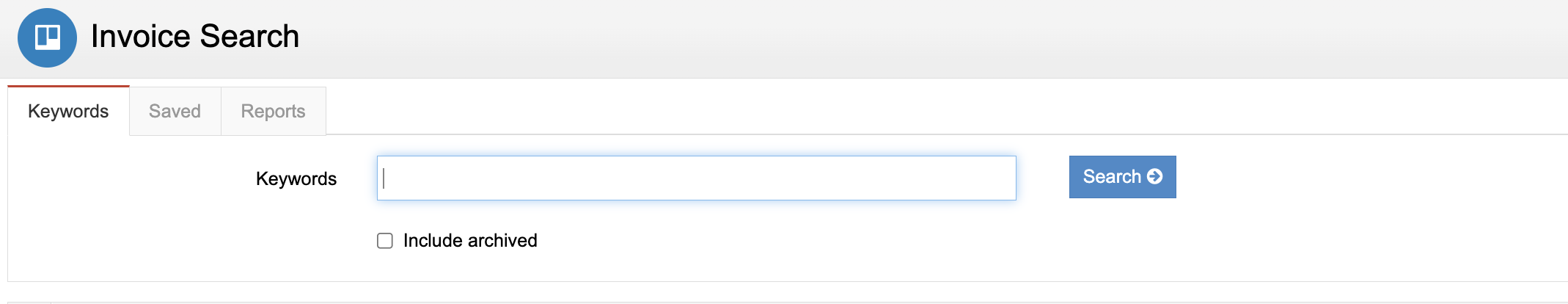Click the word Search on the blue button
This screenshot has width=1568, height=304.
point(1112,177)
